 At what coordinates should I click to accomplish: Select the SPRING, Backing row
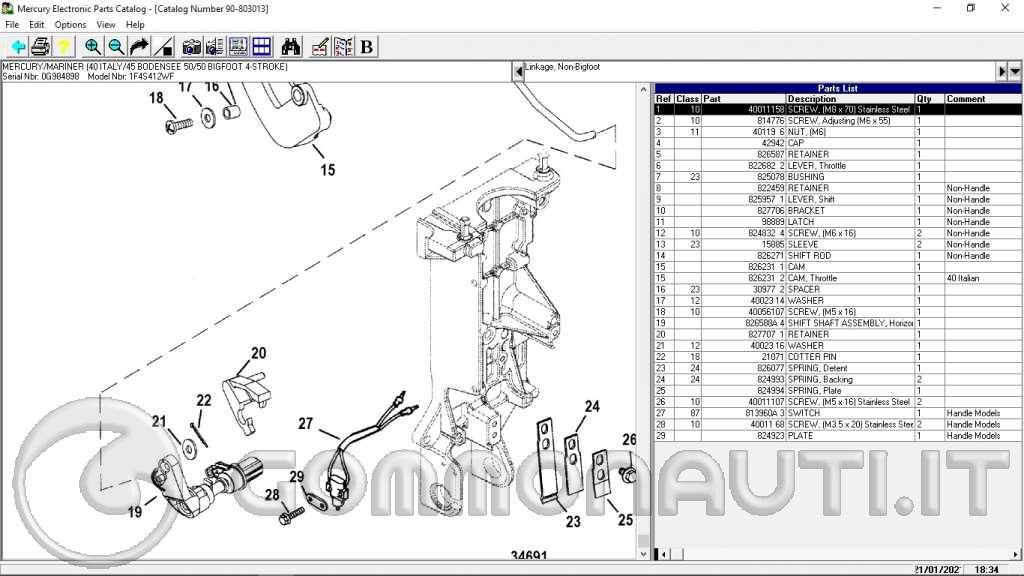838,379
